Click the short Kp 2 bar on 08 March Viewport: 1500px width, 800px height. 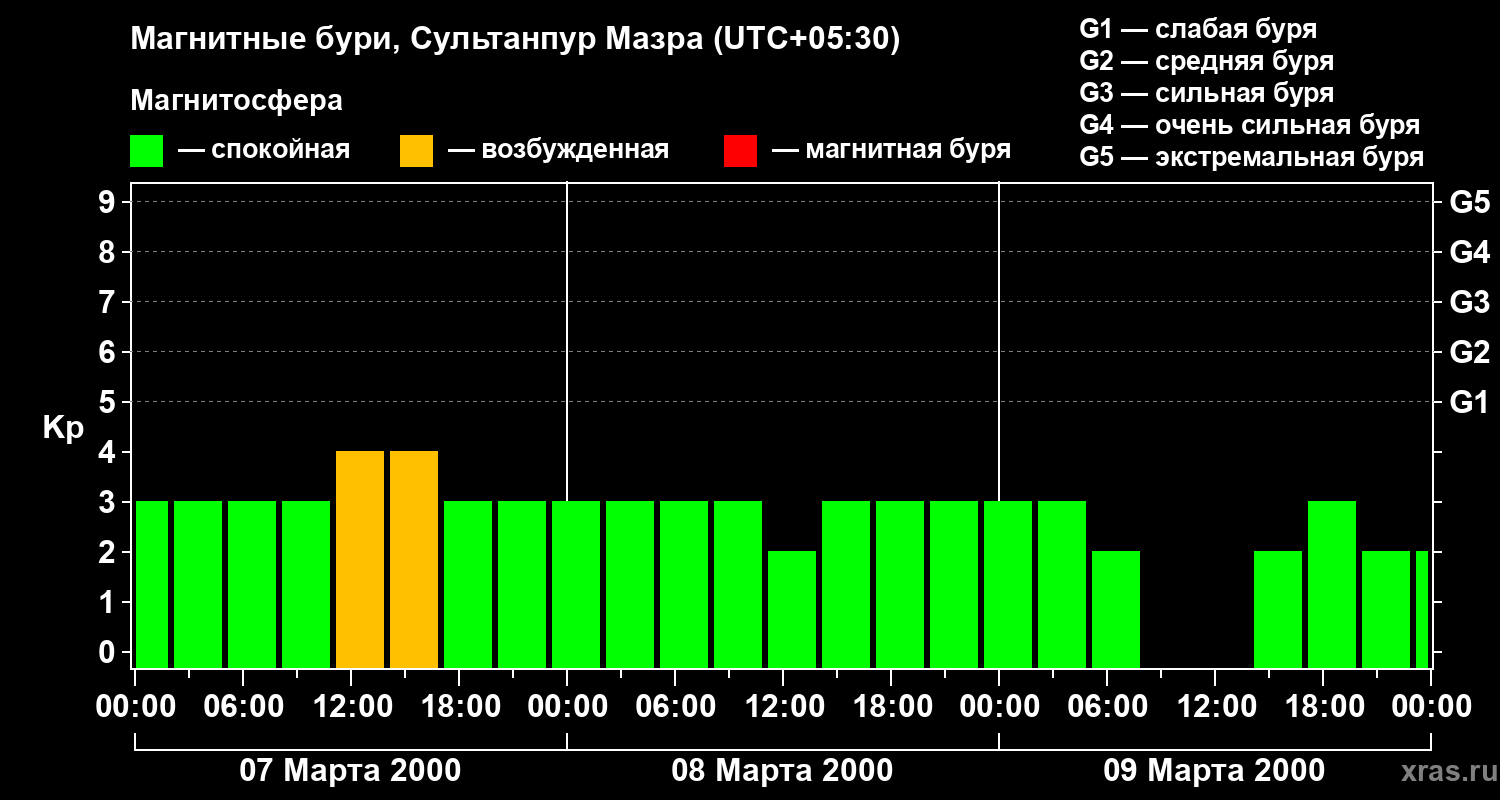click(792, 609)
